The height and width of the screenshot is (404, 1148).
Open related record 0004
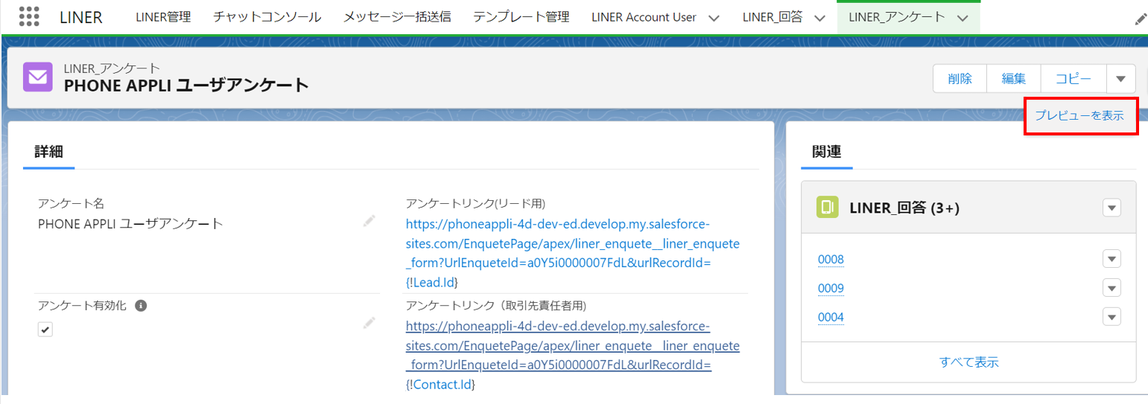point(831,317)
